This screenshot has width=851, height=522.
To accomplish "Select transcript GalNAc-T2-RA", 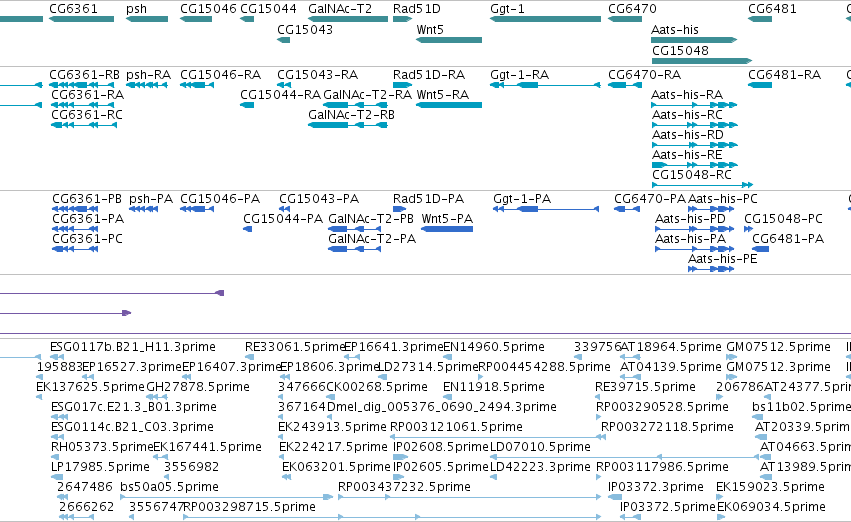I will point(367,94).
